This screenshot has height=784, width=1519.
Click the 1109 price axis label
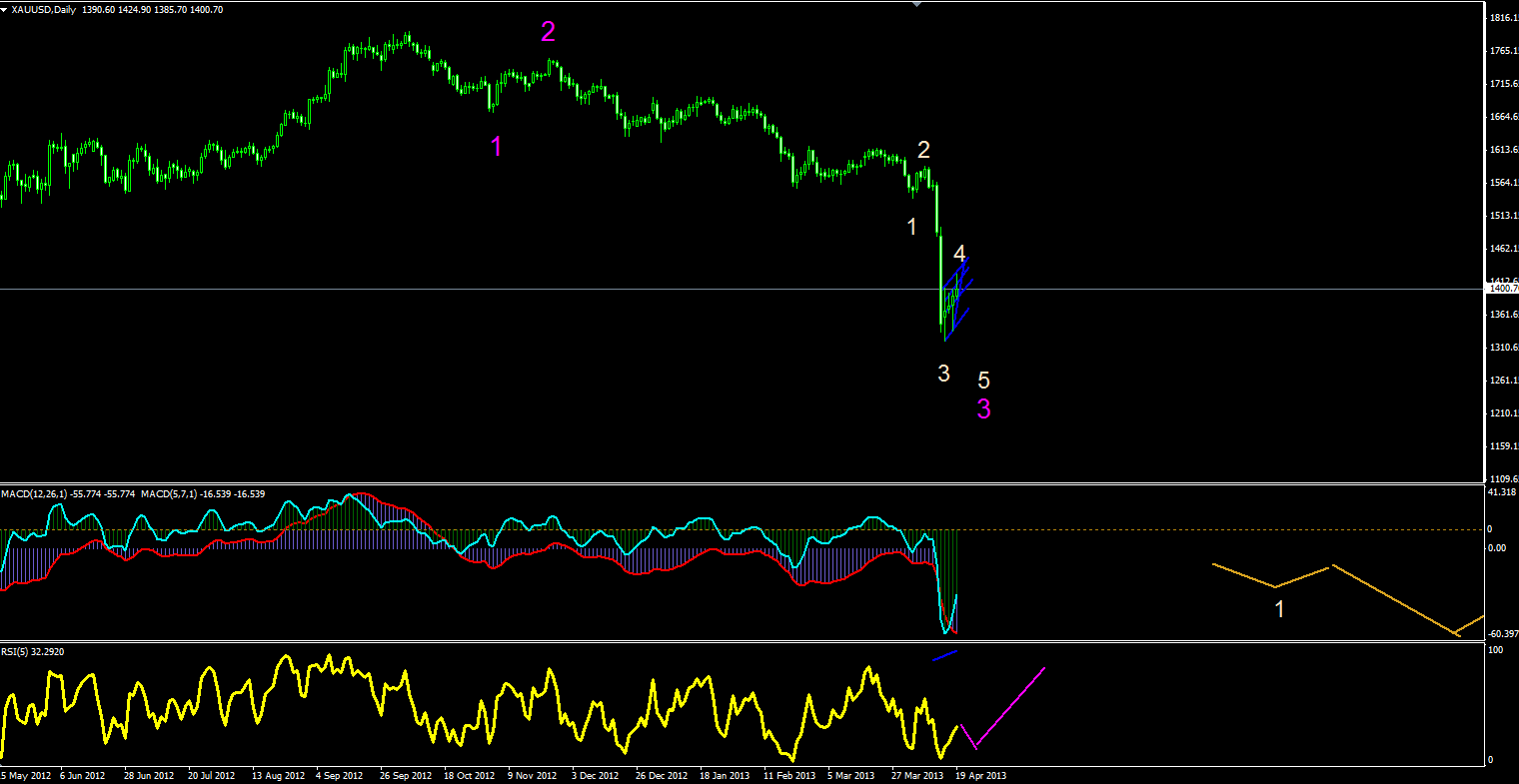[1502, 479]
